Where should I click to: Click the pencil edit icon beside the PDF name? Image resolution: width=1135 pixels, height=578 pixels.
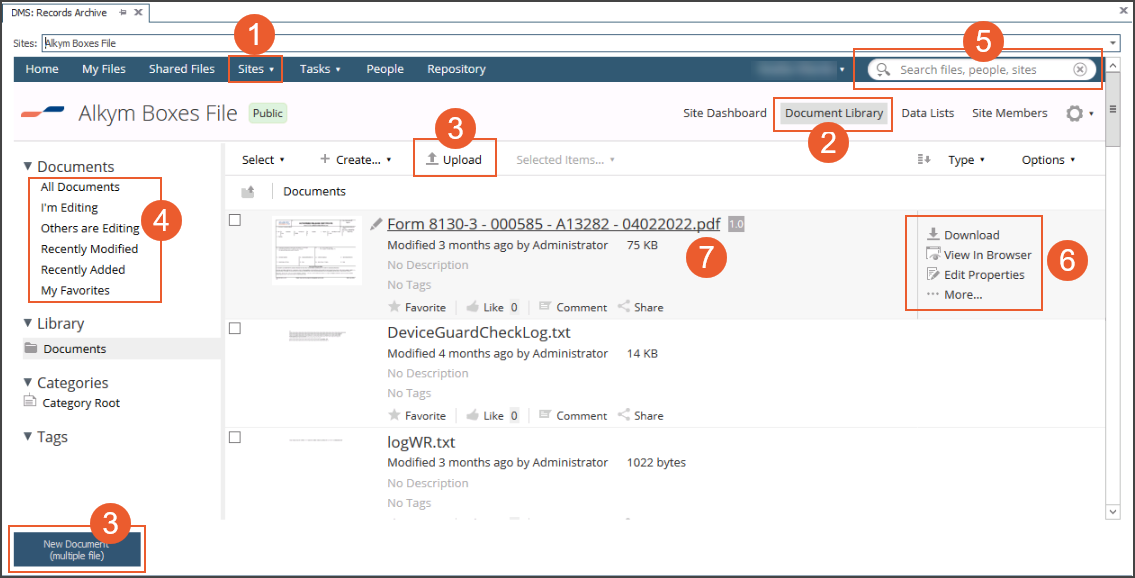pyautogui.click(x=376, y=224)
